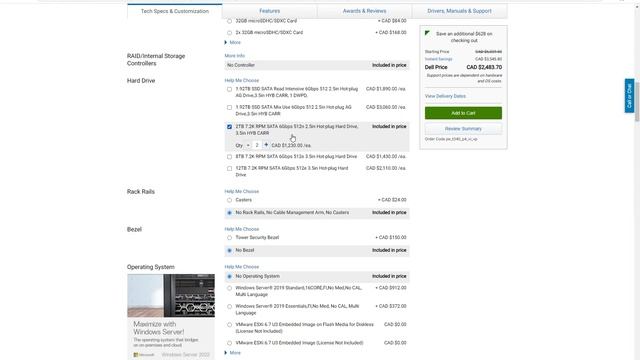Screen dimensions: 640x360
Task: Select Windows Server 2019 Standard option
Action: click(229, 288)
